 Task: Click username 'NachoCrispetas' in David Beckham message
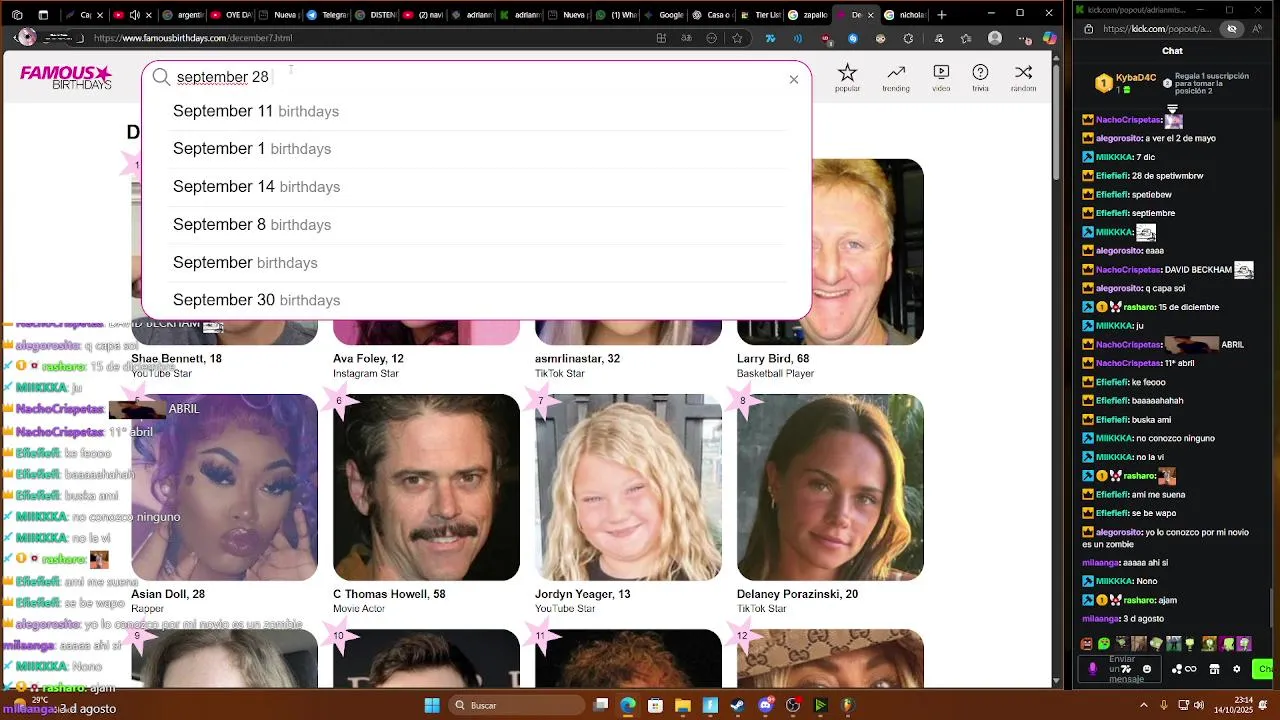tap(1128, 270)
